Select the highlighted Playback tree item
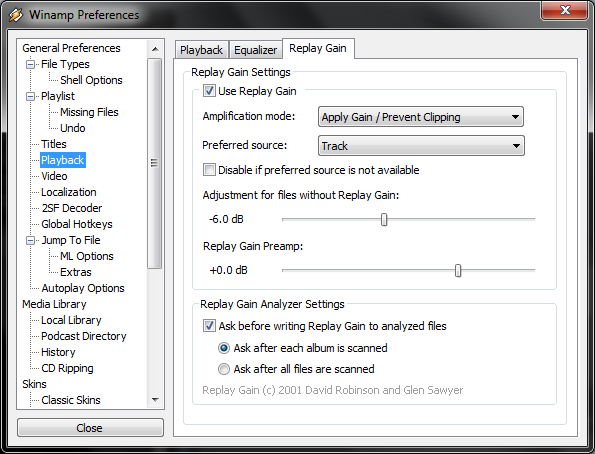The width and height of the screenshot is (595, 454). tap(63, 160)
